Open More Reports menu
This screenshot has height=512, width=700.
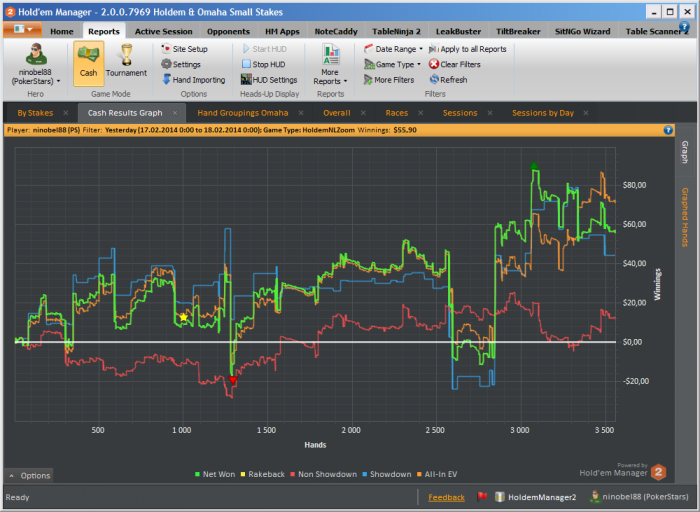(x=330, y=64)
